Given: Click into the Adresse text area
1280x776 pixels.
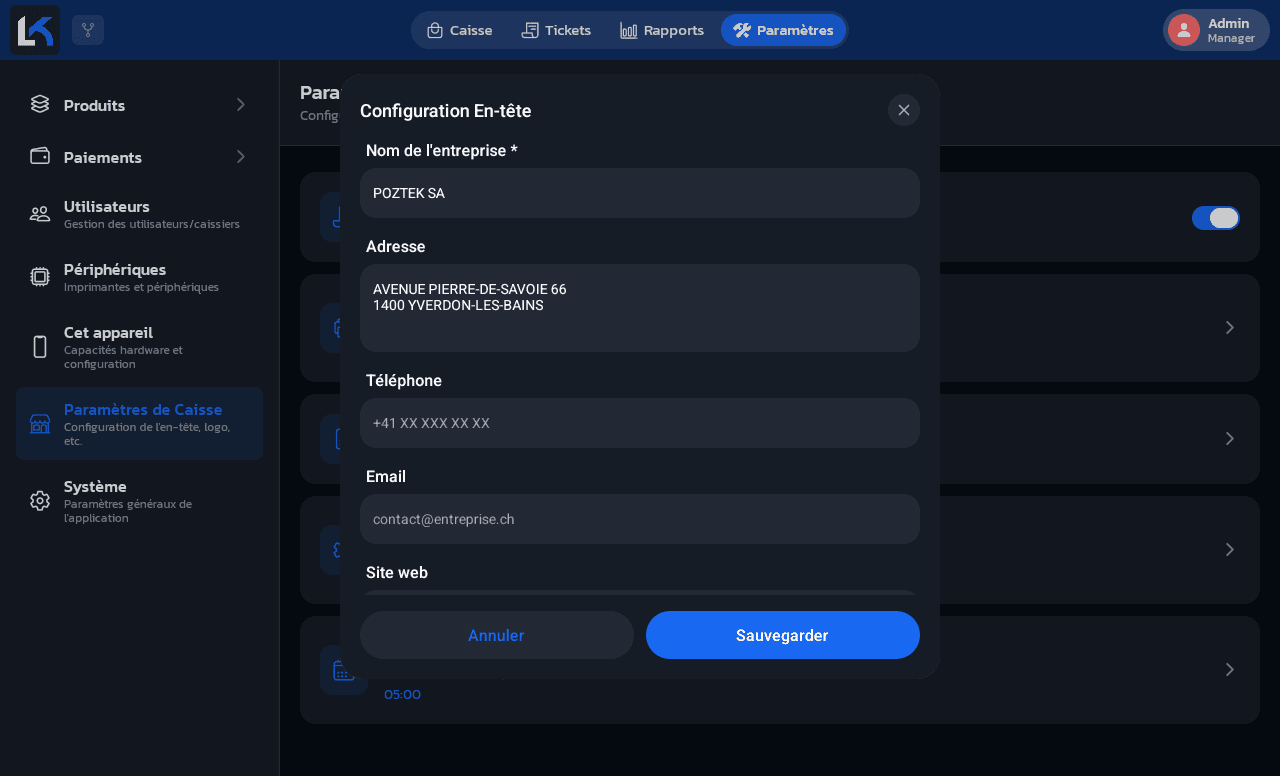Looking at the screenshot, I should click(x=640, y=308).
